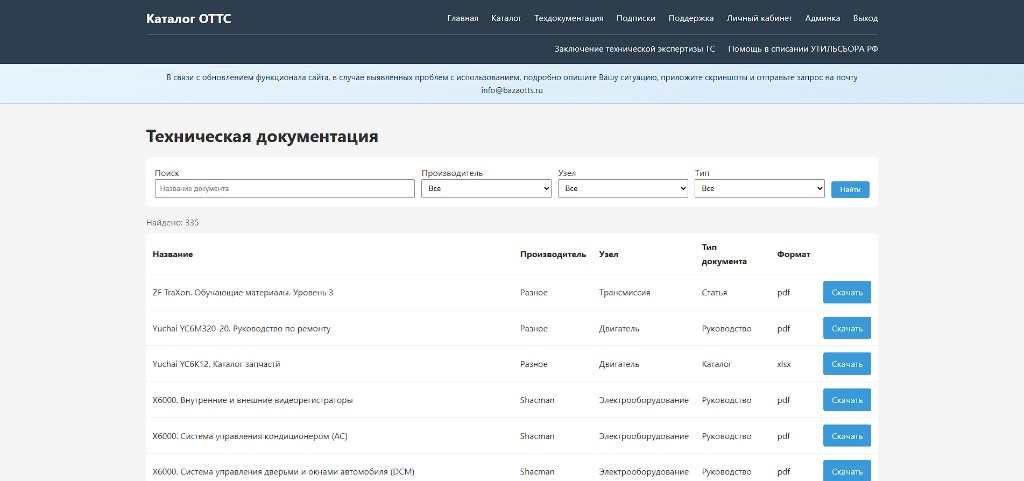The height and width of the screenshot is (481, 1024).
Task: Go to the Главная menu item
Action: pyautogui.click(x=462, y=18)
